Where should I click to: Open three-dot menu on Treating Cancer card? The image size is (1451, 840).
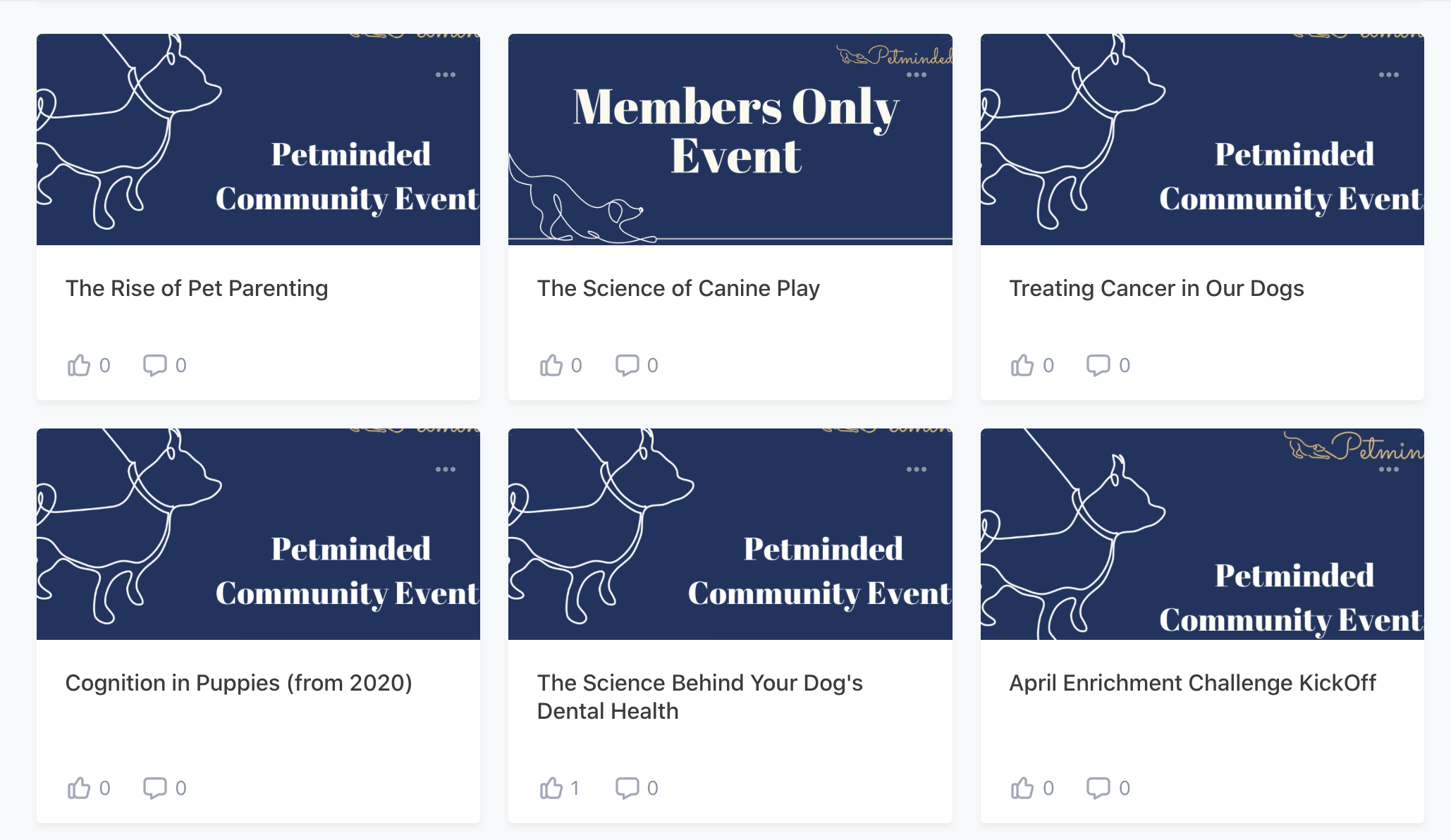(x=1389, y=75)
